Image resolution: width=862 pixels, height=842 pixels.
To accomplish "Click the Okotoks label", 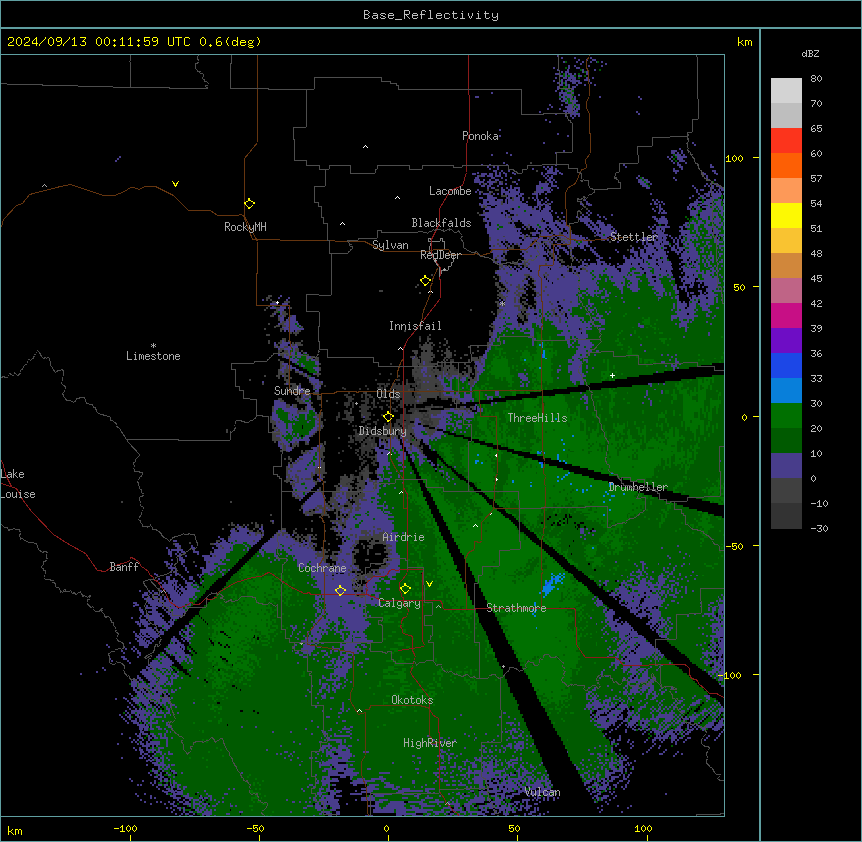I will point(412,700).
